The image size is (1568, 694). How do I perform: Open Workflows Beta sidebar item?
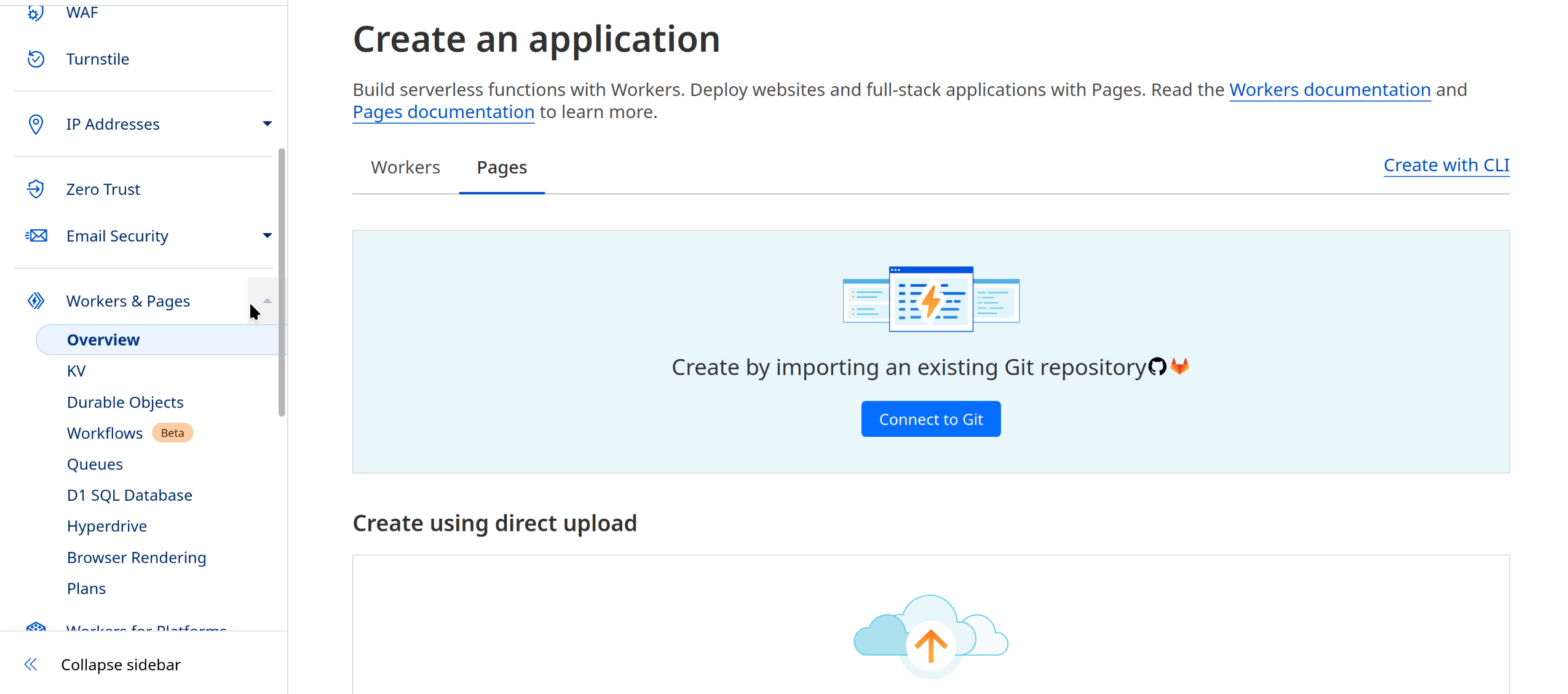(x=105, y=433)
